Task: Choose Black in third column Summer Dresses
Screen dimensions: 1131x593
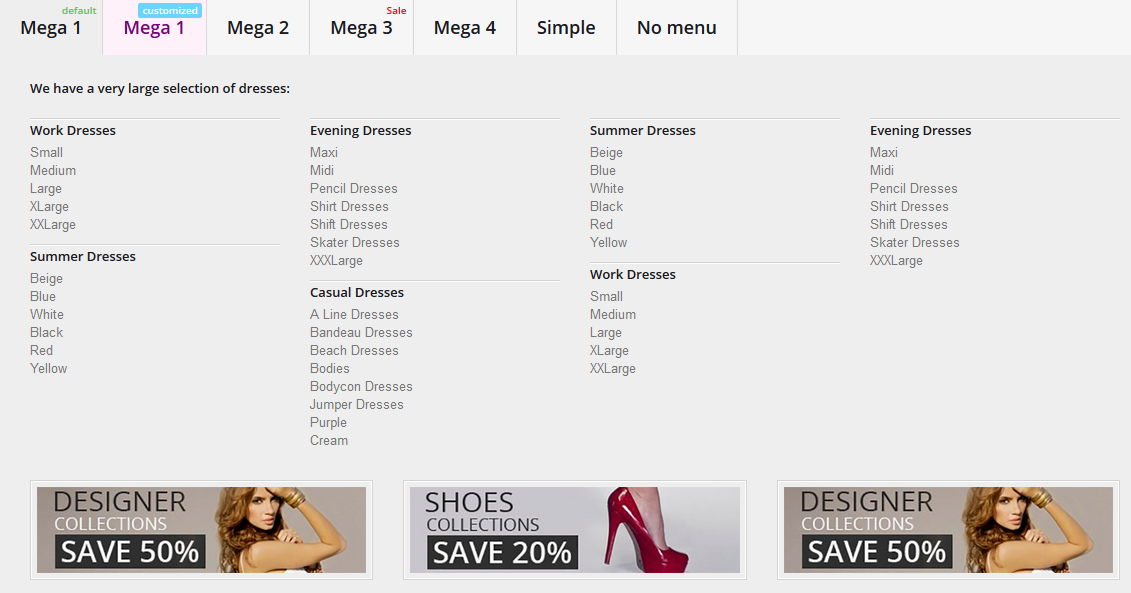Action: pos(606,206)
